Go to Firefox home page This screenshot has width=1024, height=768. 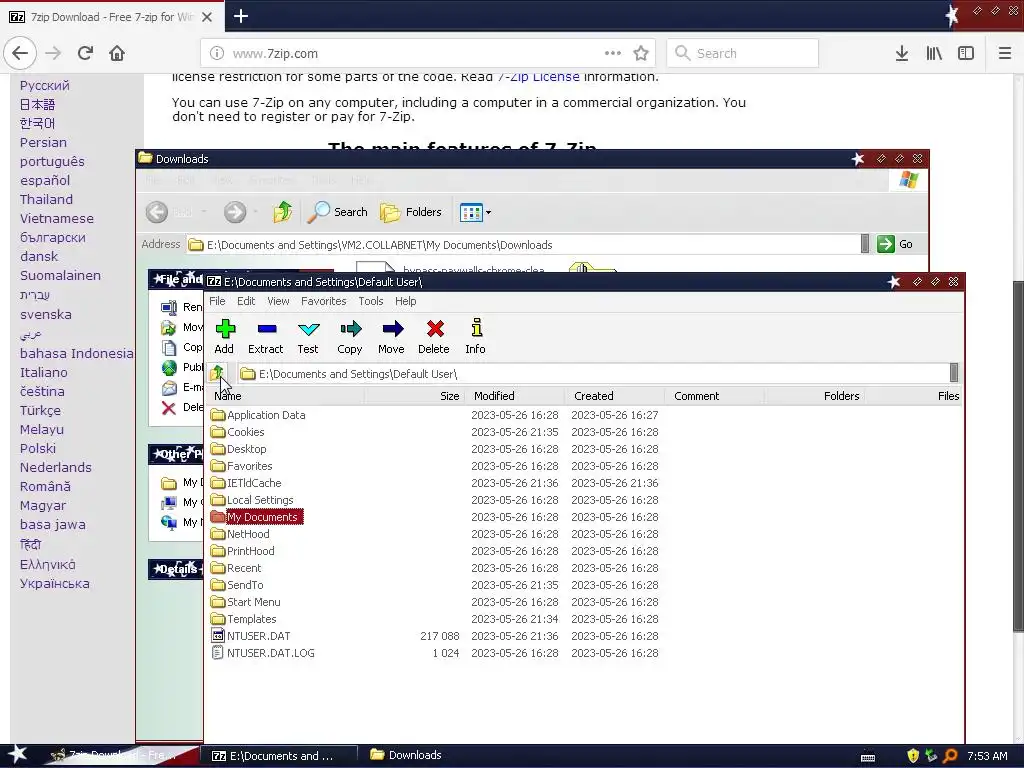tap(117, 53)
